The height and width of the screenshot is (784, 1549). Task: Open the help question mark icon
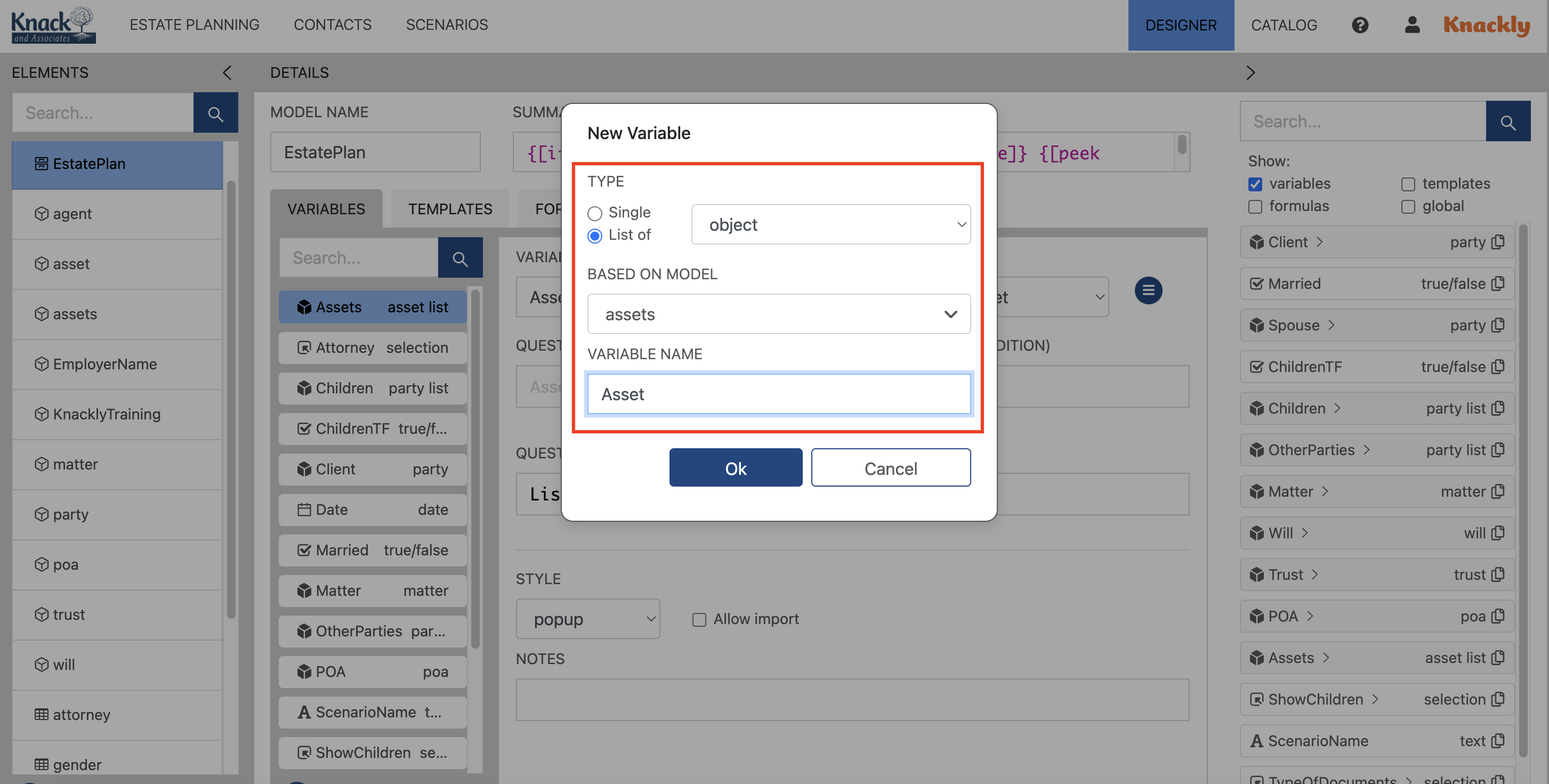pyautogui.click(x=1360, y=25)
